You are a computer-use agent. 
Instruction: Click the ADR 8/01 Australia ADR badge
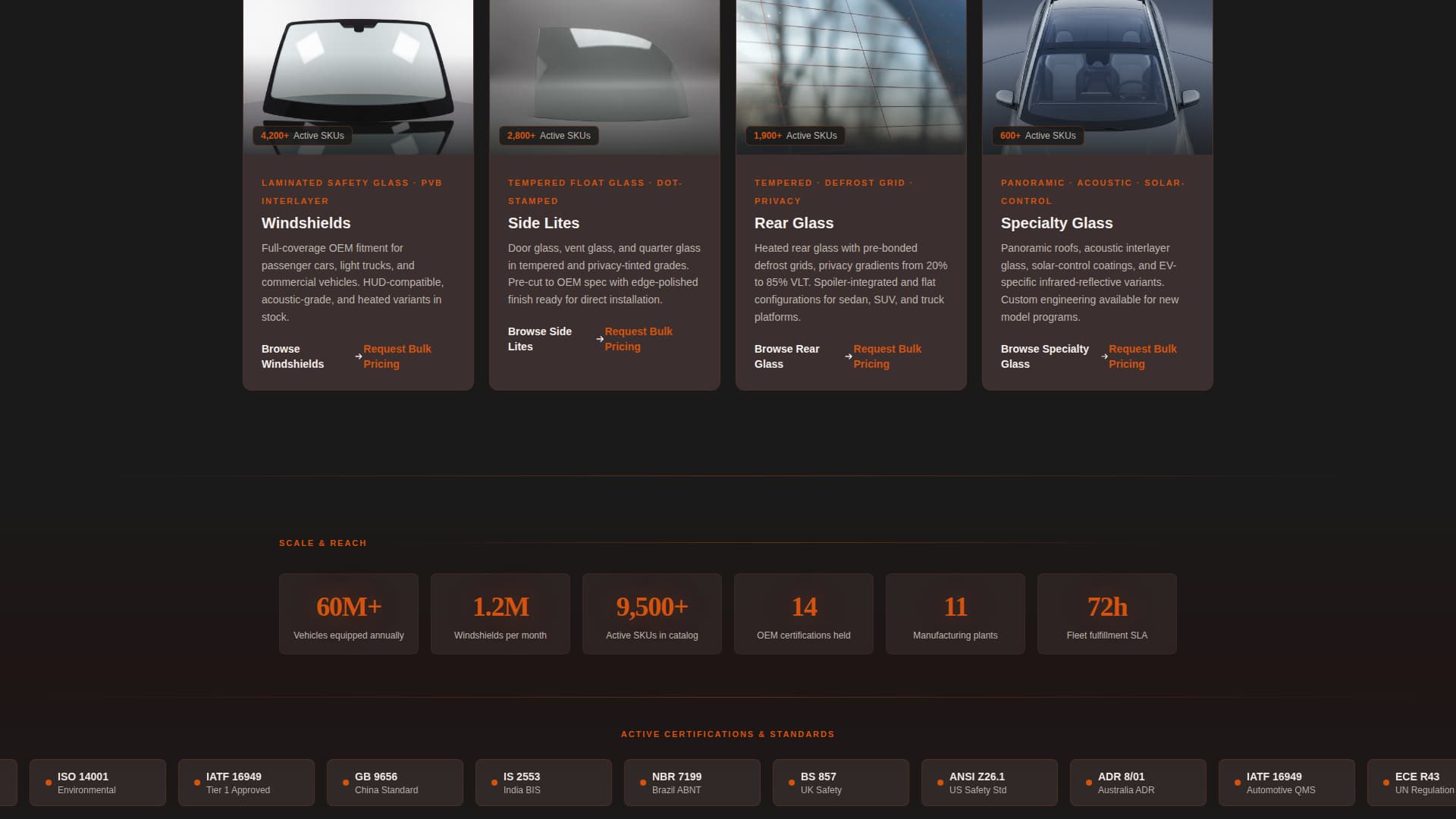pos(1137,782)
